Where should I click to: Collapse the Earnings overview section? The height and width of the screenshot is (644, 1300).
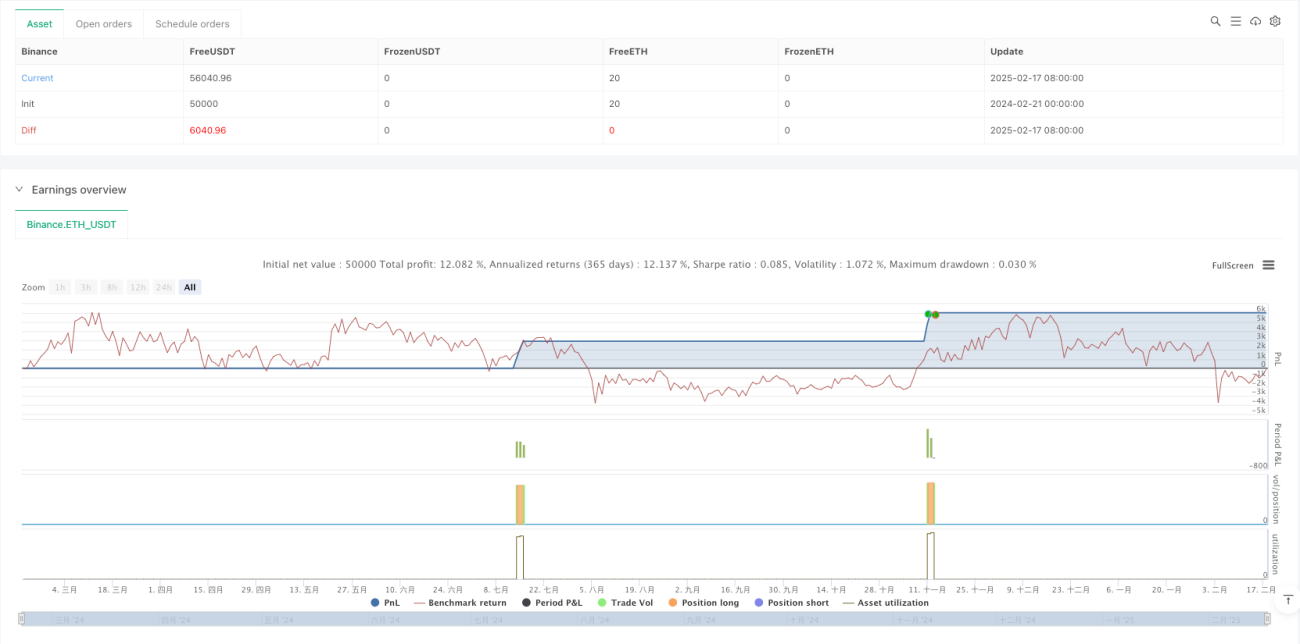tap(19, 190)
